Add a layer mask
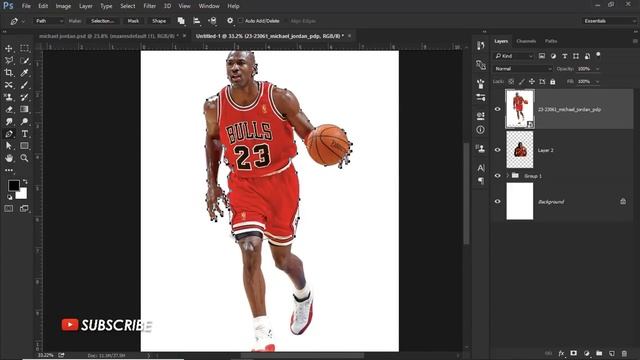The width and height of the screenshot is (640, 360). click(x=573, y=353)
